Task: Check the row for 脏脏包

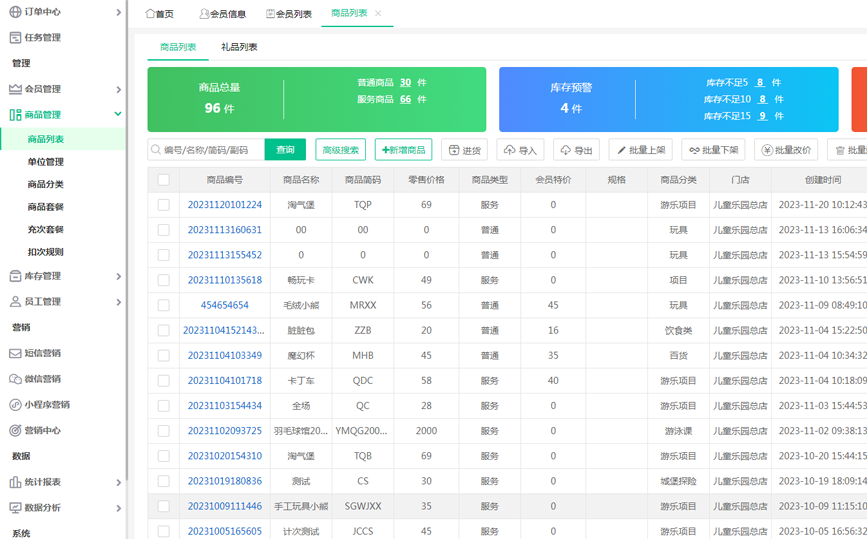Action: (164, 331)
